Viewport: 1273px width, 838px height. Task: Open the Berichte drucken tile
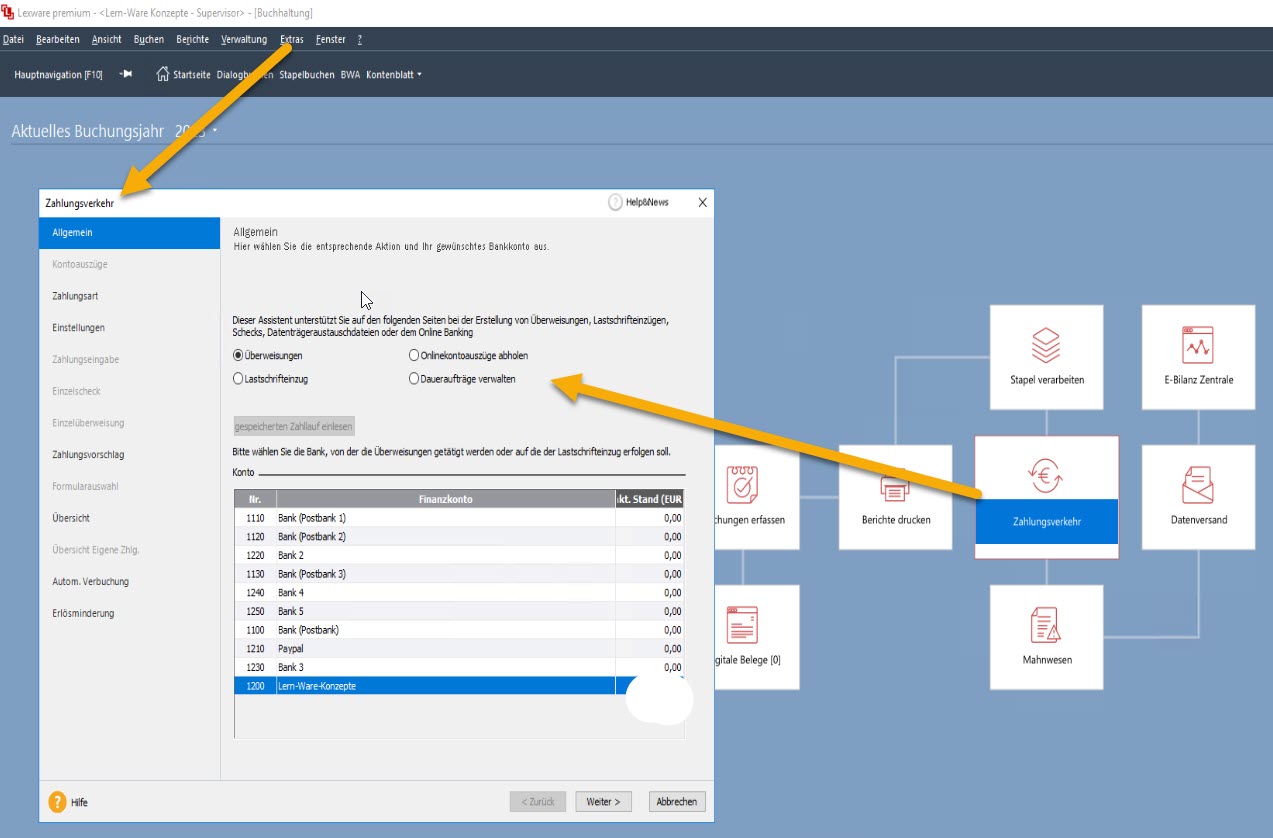[895, 497]
